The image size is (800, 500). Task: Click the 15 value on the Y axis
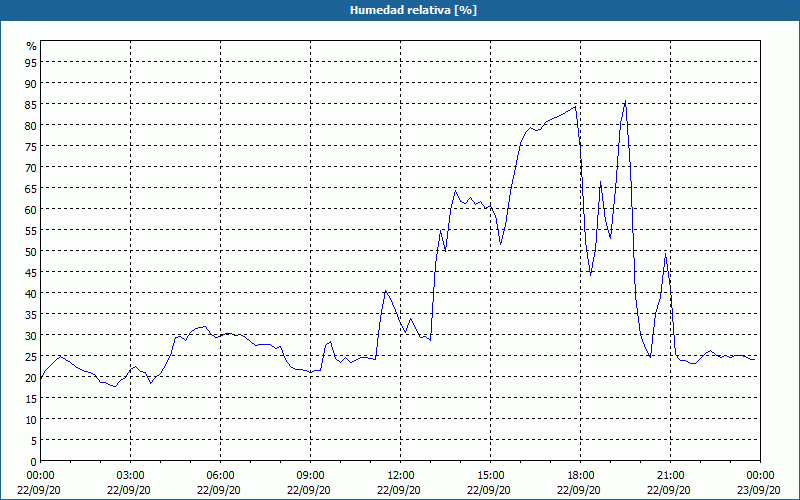click(x=31, y=398)
